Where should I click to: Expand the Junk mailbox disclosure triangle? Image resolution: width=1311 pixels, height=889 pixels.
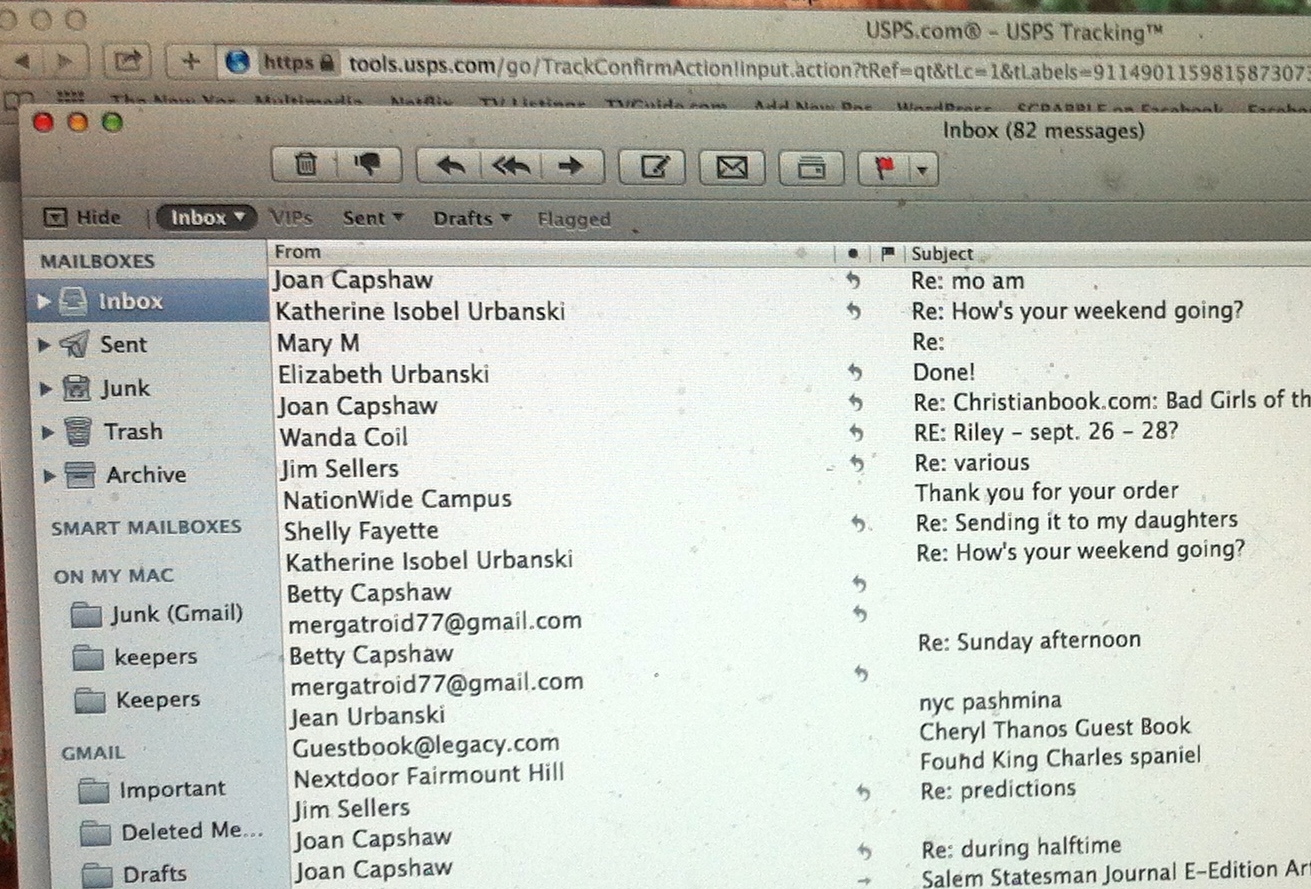pyautogui.click(x=45, y=389)
